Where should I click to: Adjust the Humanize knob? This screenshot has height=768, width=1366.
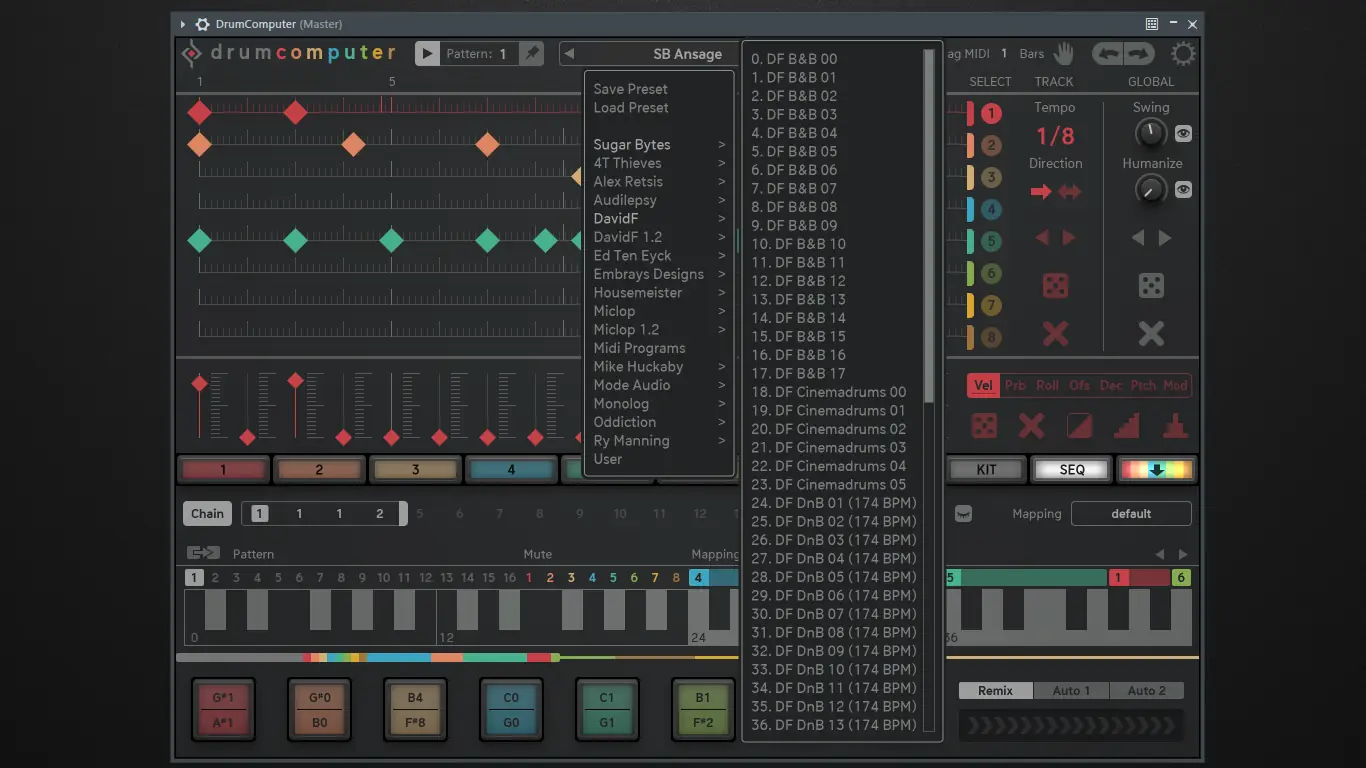click(1151, 189)
